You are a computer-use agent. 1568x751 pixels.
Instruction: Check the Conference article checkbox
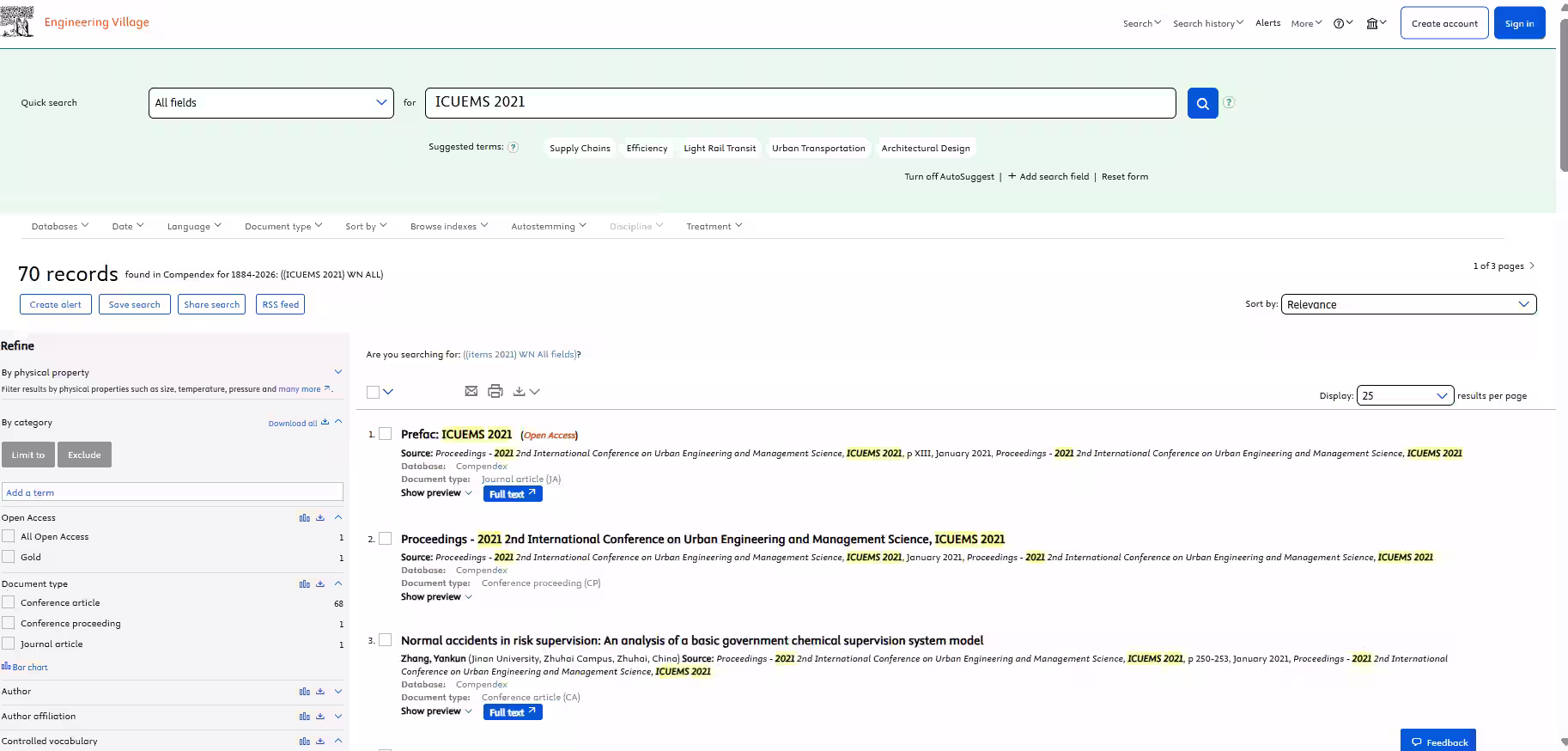(9, 602)
